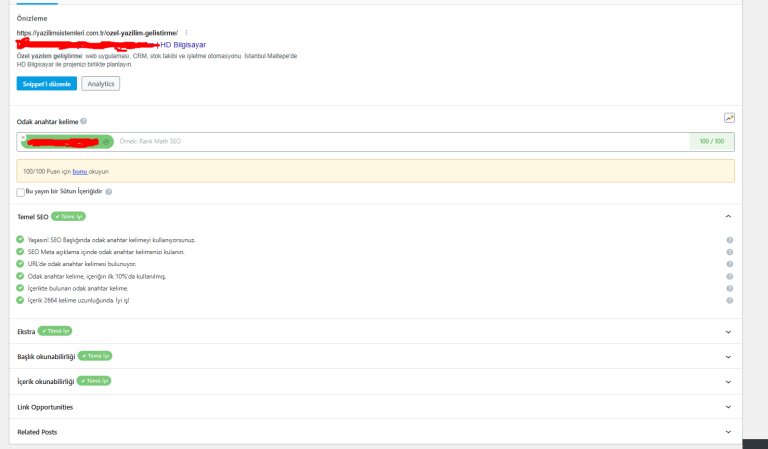This screenshot has width=768, height=449.
Task: Click help icon beside Odak anahtar kelime
Action: coord(84,121)
